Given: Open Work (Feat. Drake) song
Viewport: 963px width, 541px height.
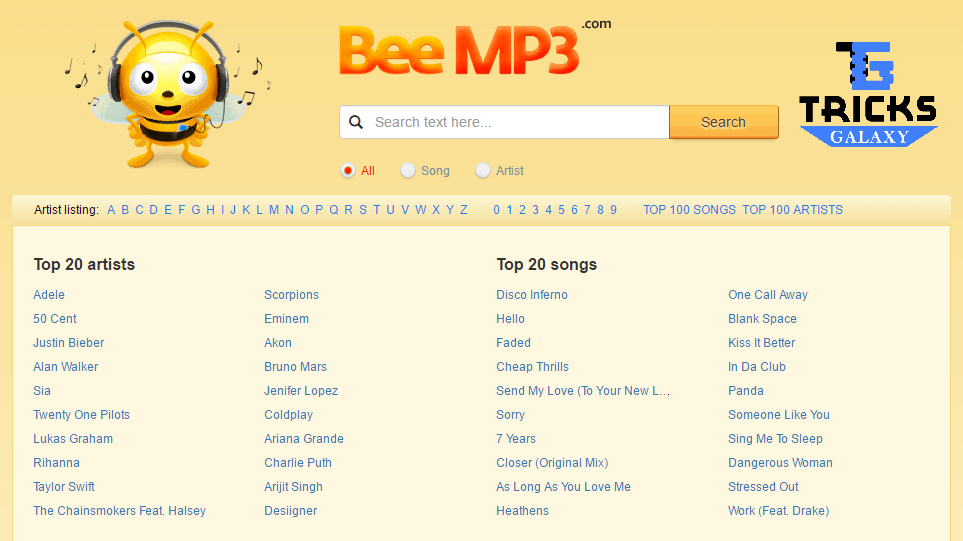Looking at the screenshot, I should click(779, 510).
